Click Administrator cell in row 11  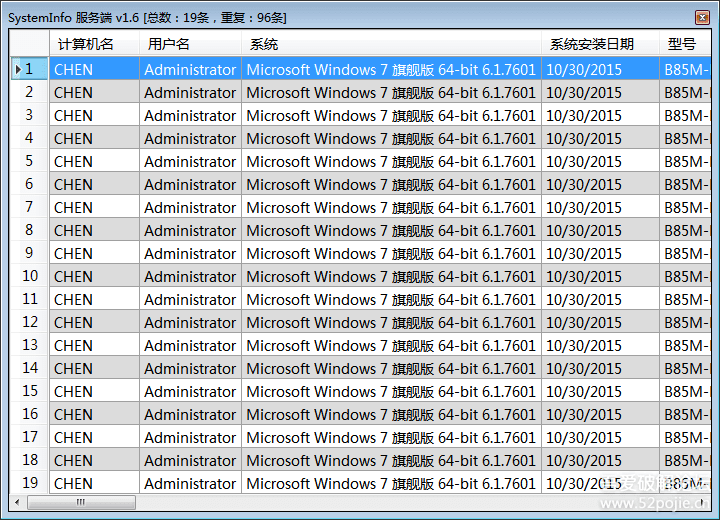(190, 299)
